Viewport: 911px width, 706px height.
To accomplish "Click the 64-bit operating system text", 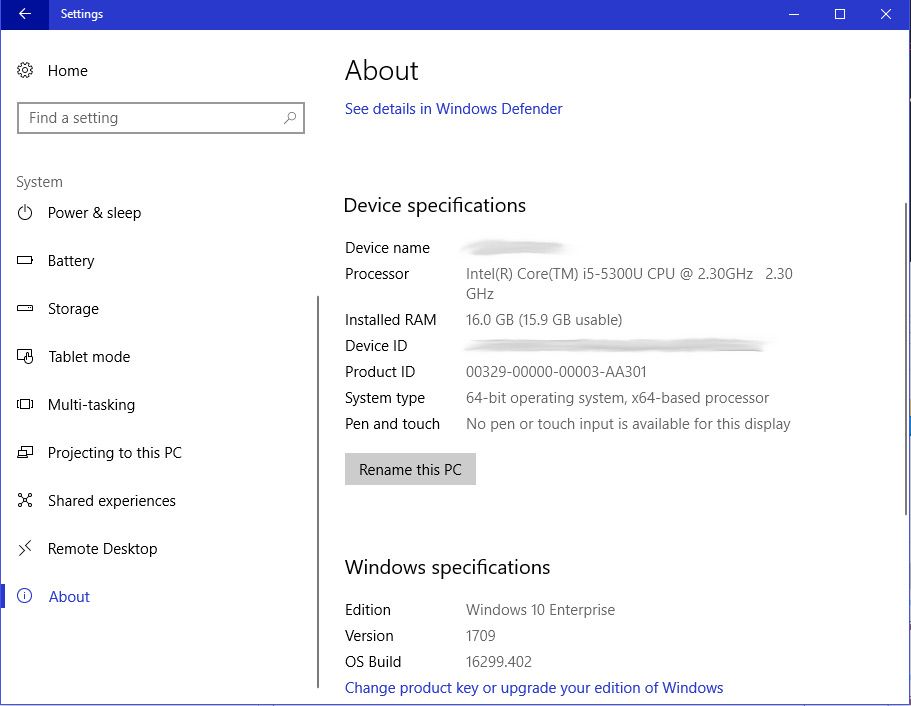I will [x=617, y=398].
